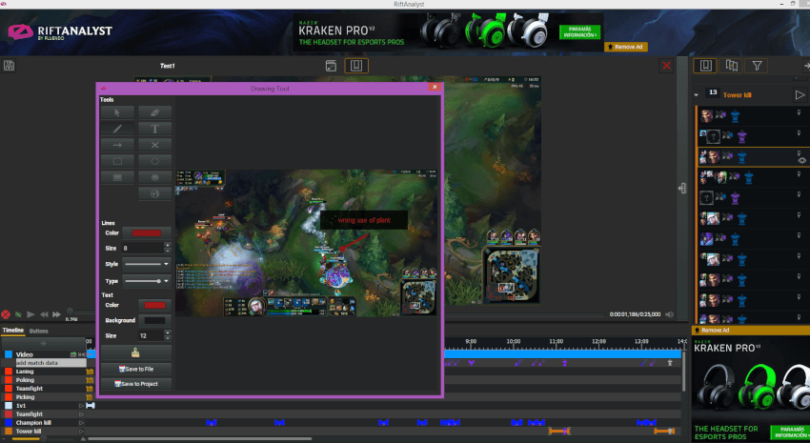Screen dimensions: 810x443
Task: Select the cross mark tool
Action: [x=154, y=145]
